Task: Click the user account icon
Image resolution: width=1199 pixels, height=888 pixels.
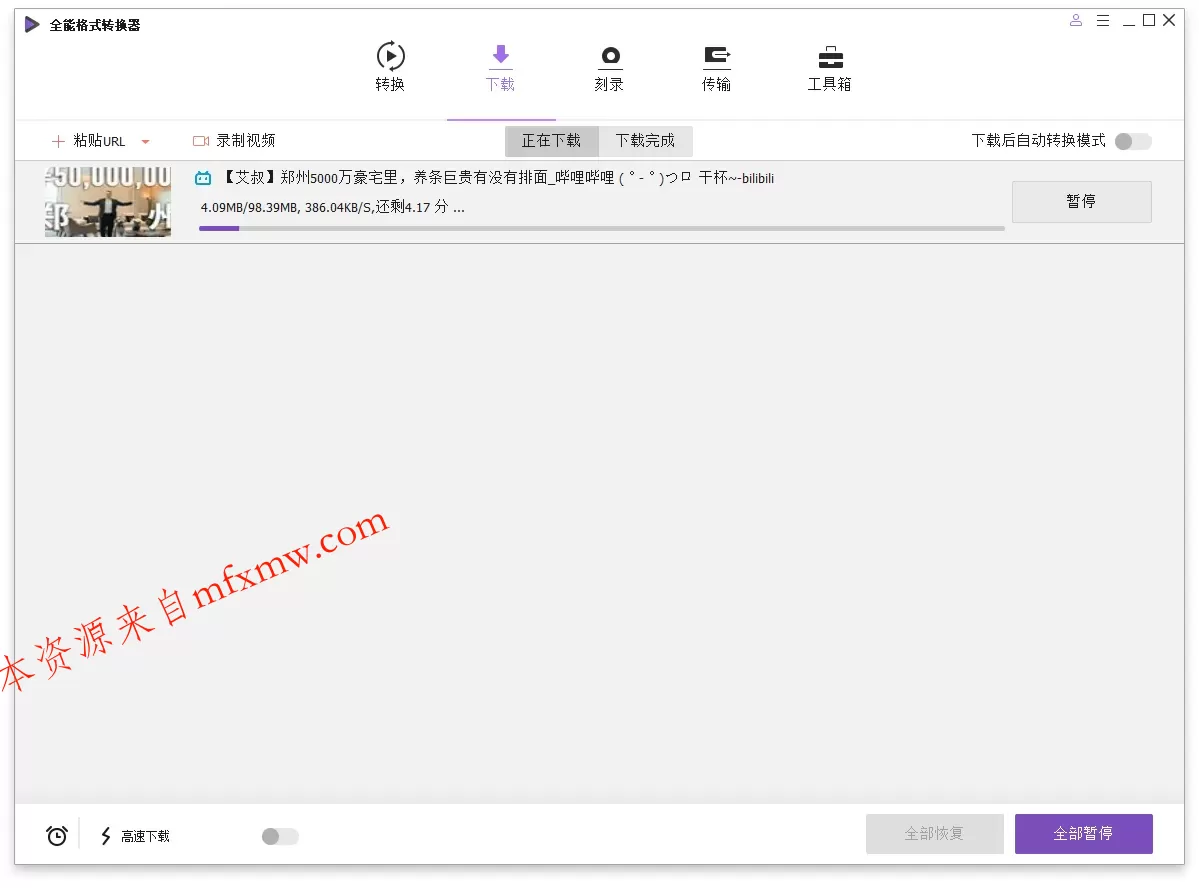Action: (x=1075, y=21)
